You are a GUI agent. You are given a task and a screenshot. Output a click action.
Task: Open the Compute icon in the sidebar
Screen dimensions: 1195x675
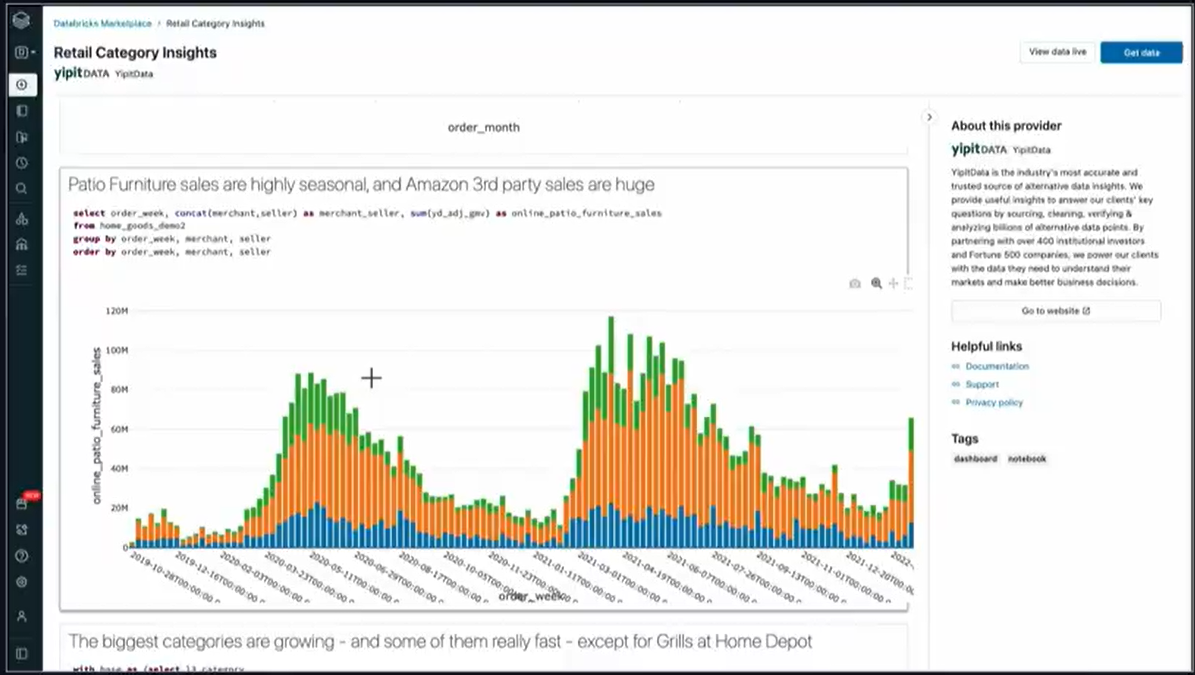pos(22,245)
